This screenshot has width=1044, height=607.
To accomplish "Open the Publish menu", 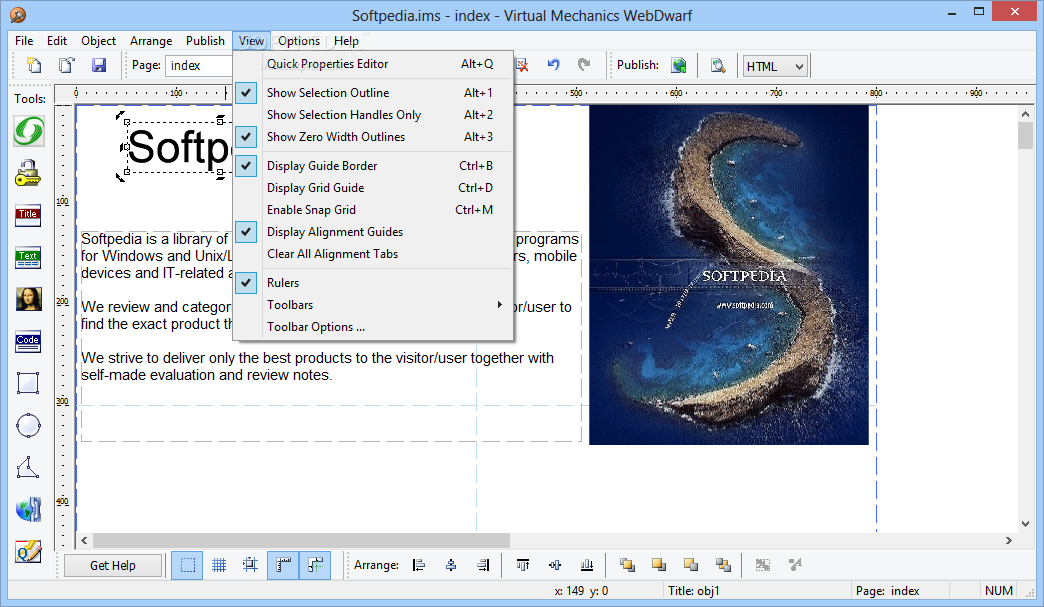I will click(x=205, y=41).
